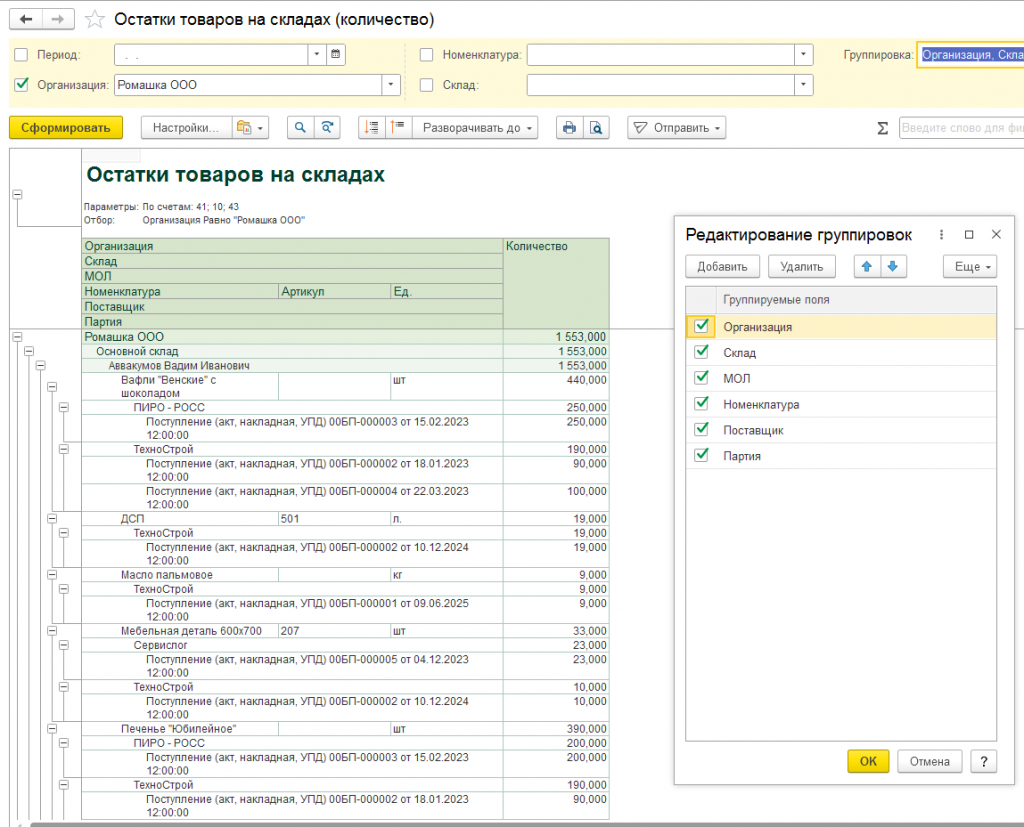This screenshot has width=1024, height=827.
Task: Open the Отправить menu
Action: point(676,128)
